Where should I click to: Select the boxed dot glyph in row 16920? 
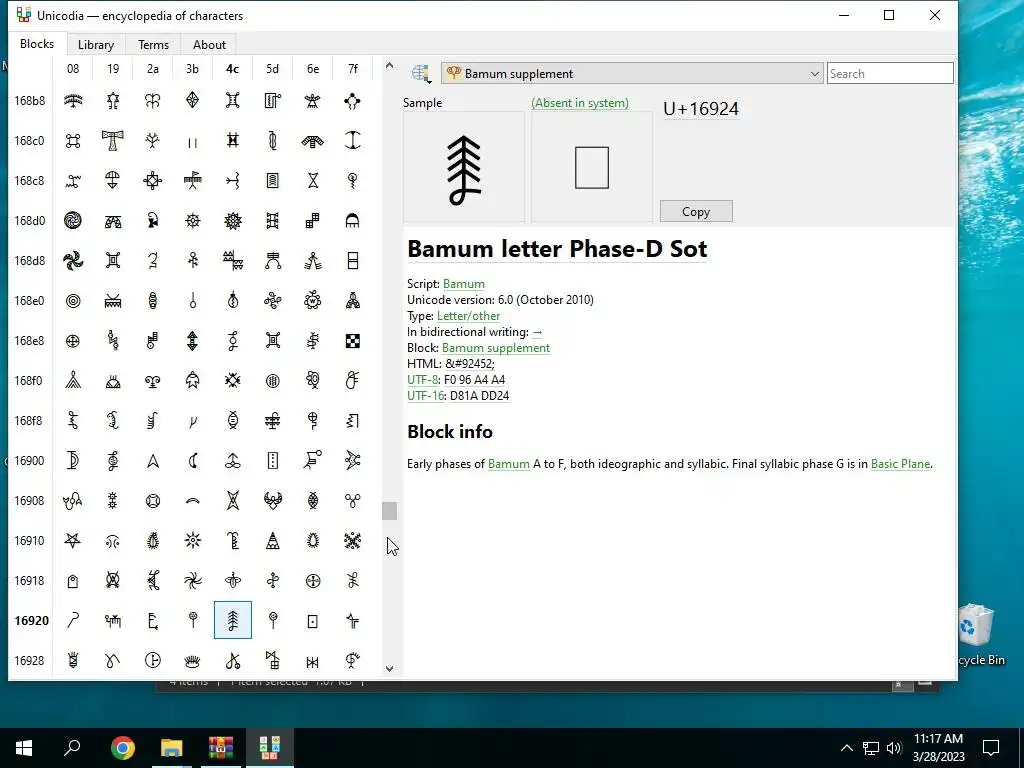[x=313, y=620]
